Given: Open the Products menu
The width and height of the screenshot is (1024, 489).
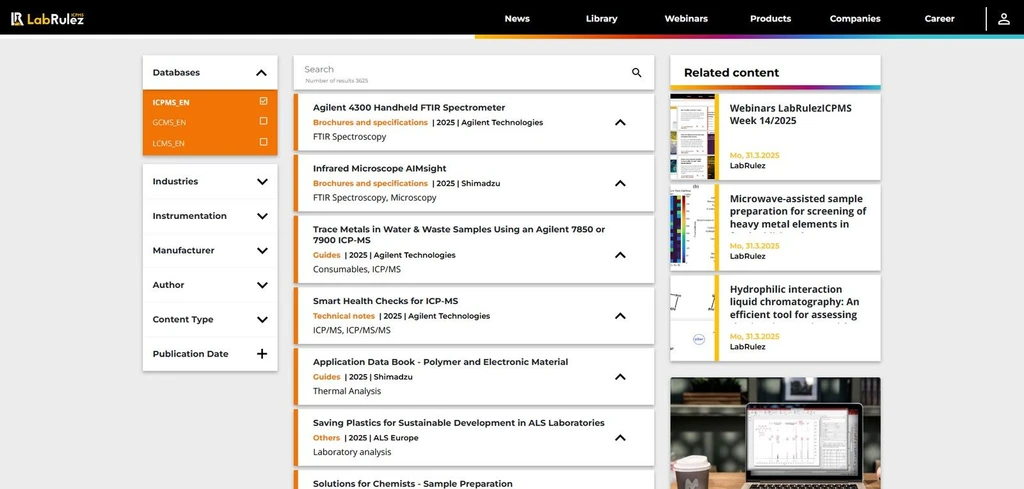Looking at the screenshot, I should [x=771, y=19].
